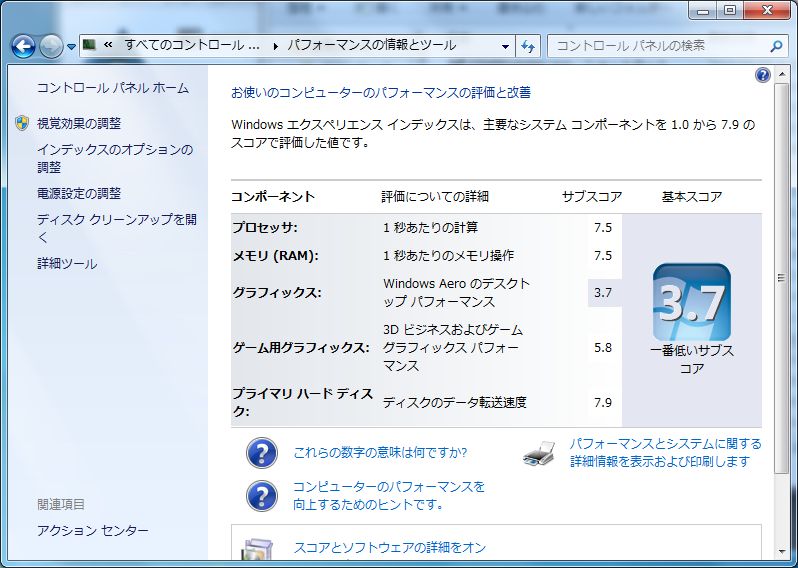Click the メモリ (RAM): row label

click(x=275, y=255)
